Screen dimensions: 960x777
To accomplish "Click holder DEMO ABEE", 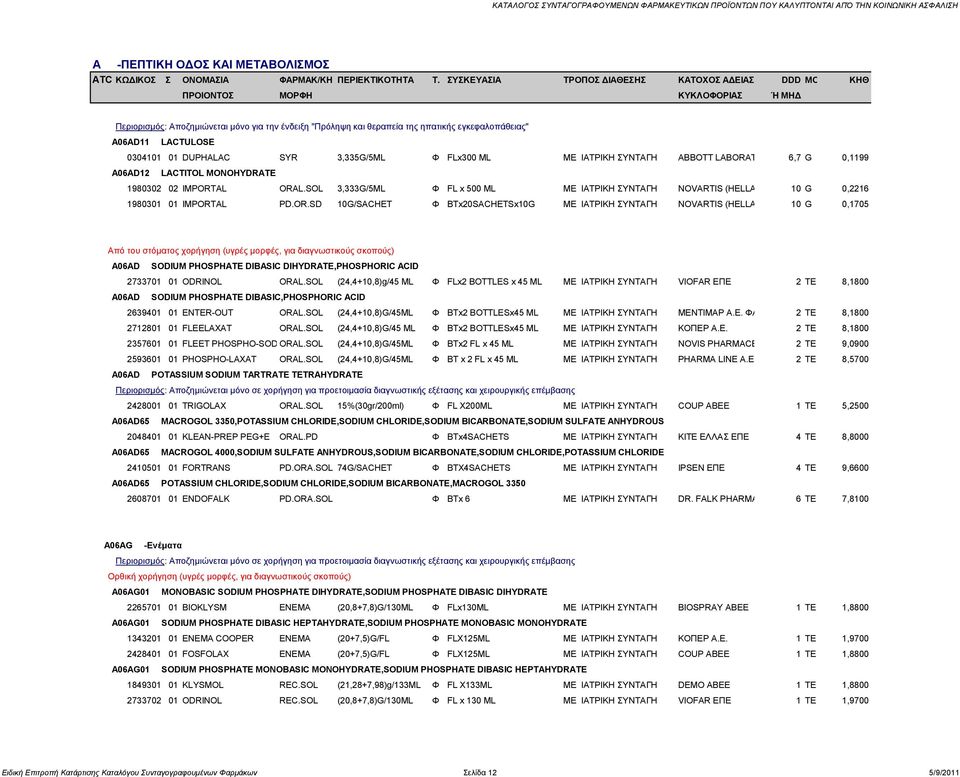I will coord(703,685).
